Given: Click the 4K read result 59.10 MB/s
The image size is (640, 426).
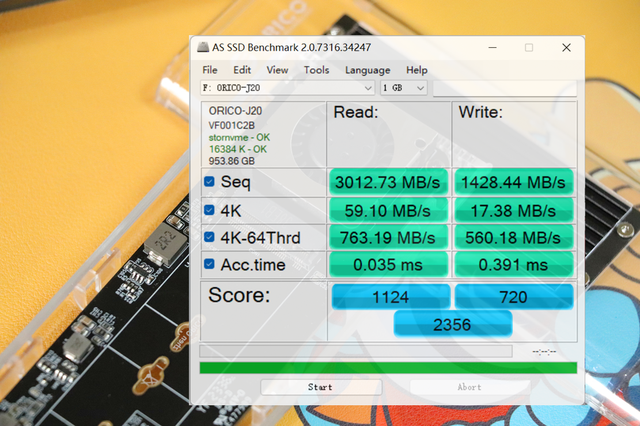Looking at the screenshot, I should pos(388,210).
